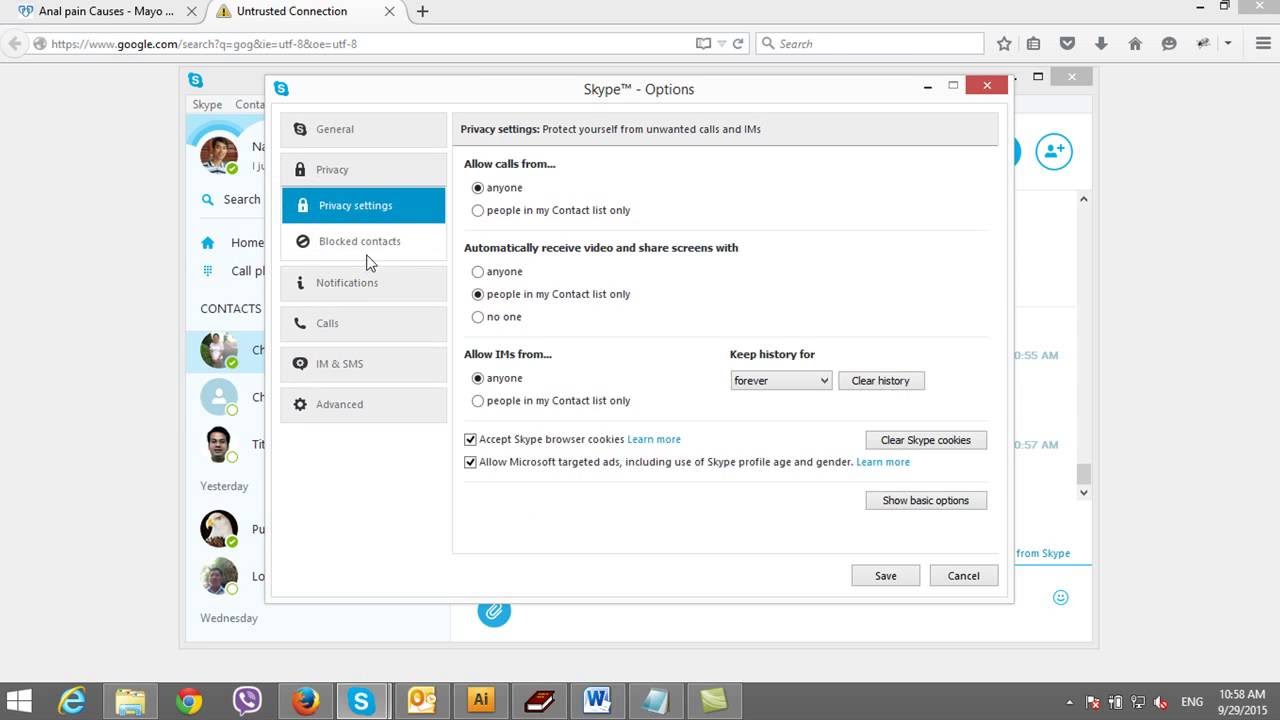Open the Keep history for dropdown
1280x720 pixels.
tap(781, 381)
